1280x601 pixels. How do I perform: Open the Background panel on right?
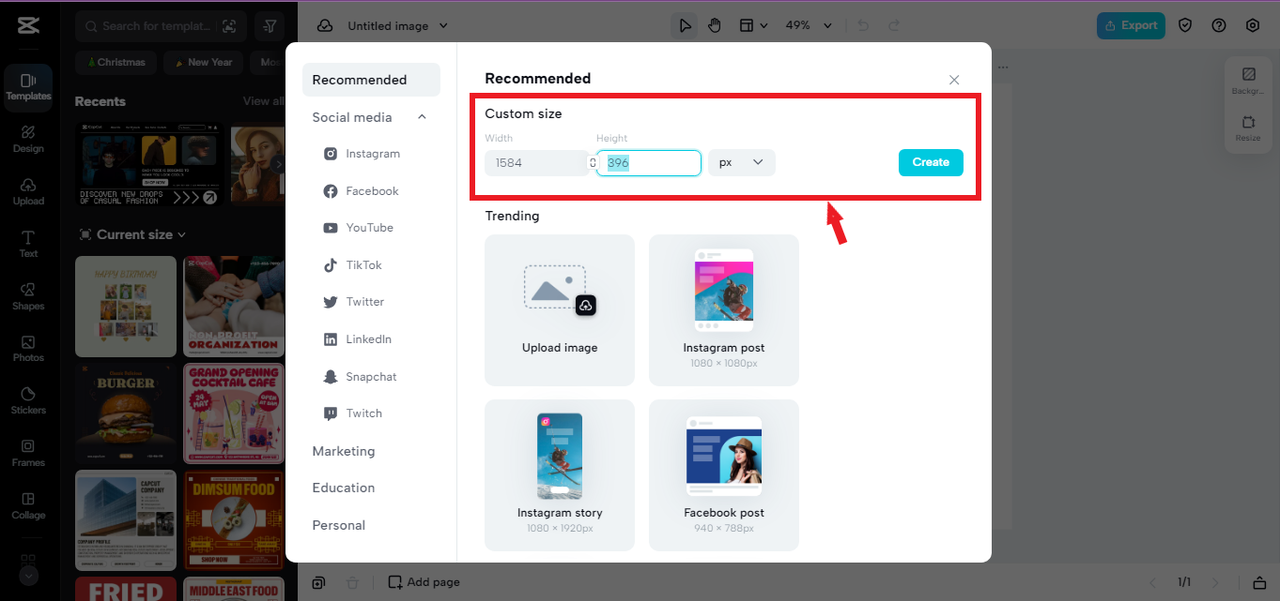coord(1248,81)
